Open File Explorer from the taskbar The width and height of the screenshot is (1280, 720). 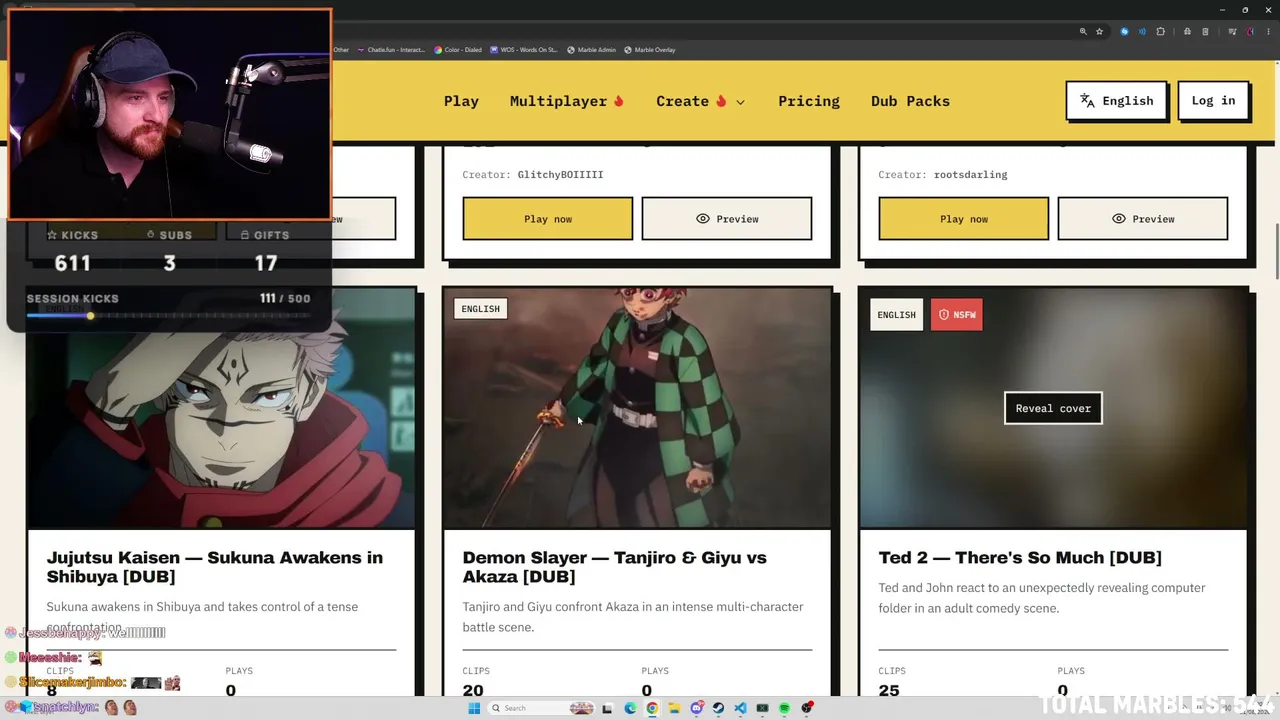point(674,708)
